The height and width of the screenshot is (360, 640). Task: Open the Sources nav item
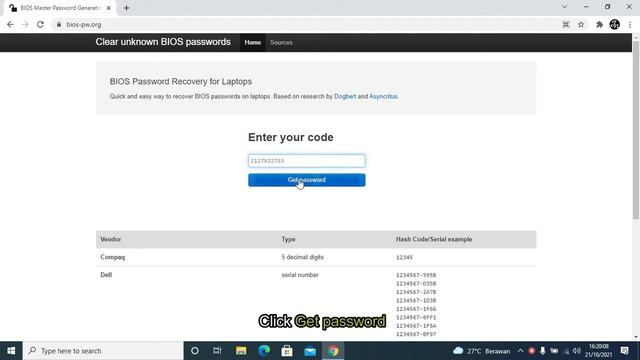tap(281, 42)
